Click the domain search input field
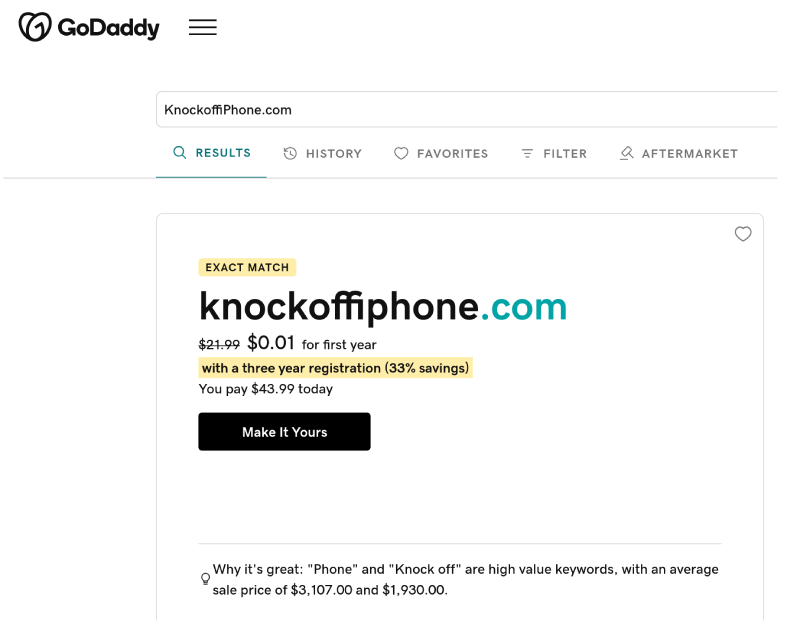 [x=466, y=110]
